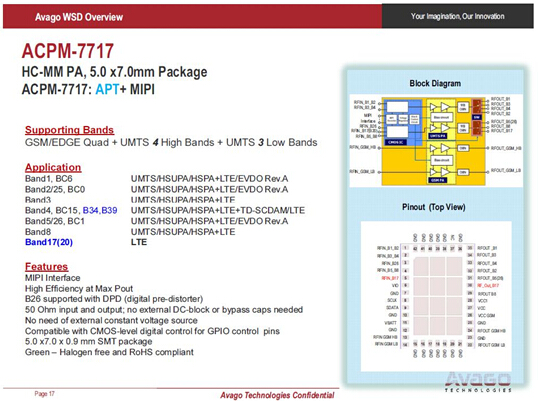Click the 'Block Diagram' caption
Image resolution: width=538 pixels, height=401 pixels.
pyautogui.click(x=435, y=83)
